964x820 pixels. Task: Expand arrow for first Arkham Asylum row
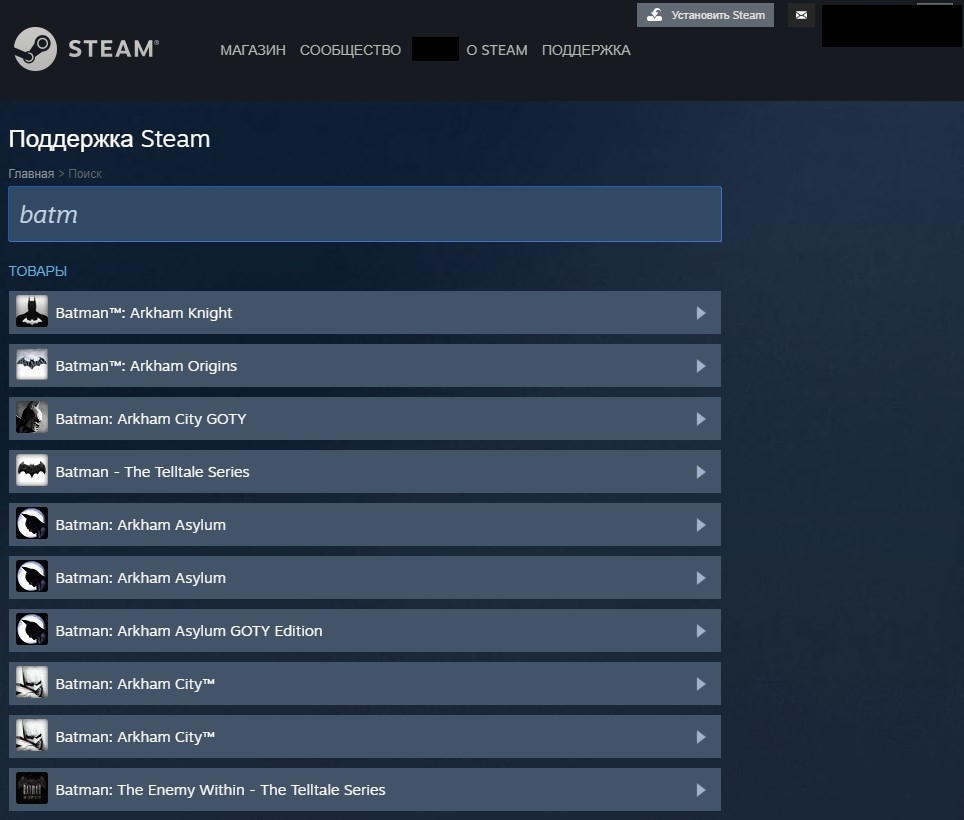701,525
